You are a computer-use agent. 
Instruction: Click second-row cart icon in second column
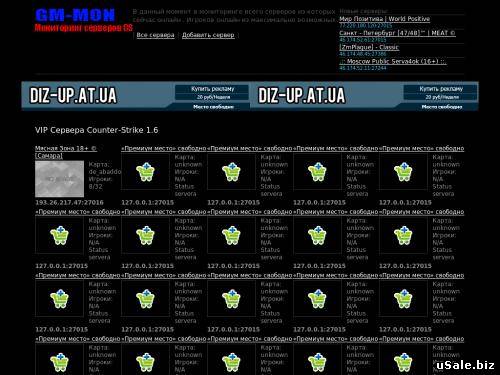146,235
